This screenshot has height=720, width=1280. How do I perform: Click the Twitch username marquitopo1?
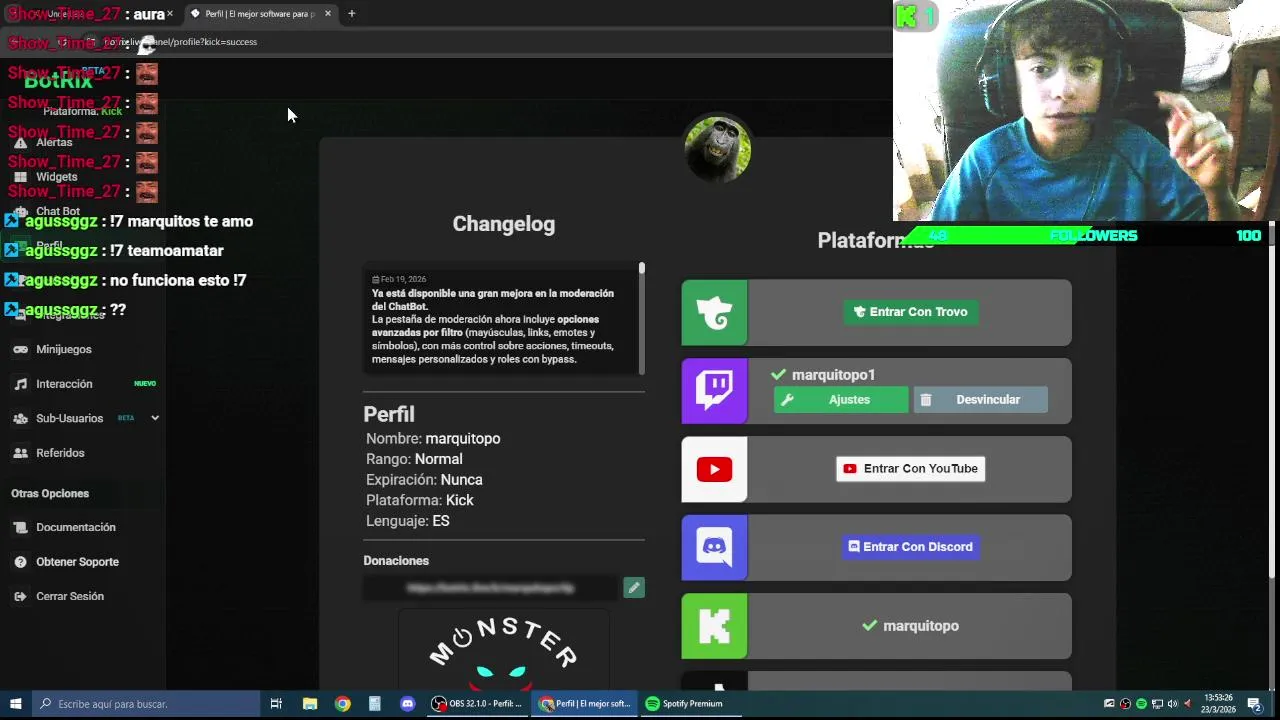click(833, 375)
